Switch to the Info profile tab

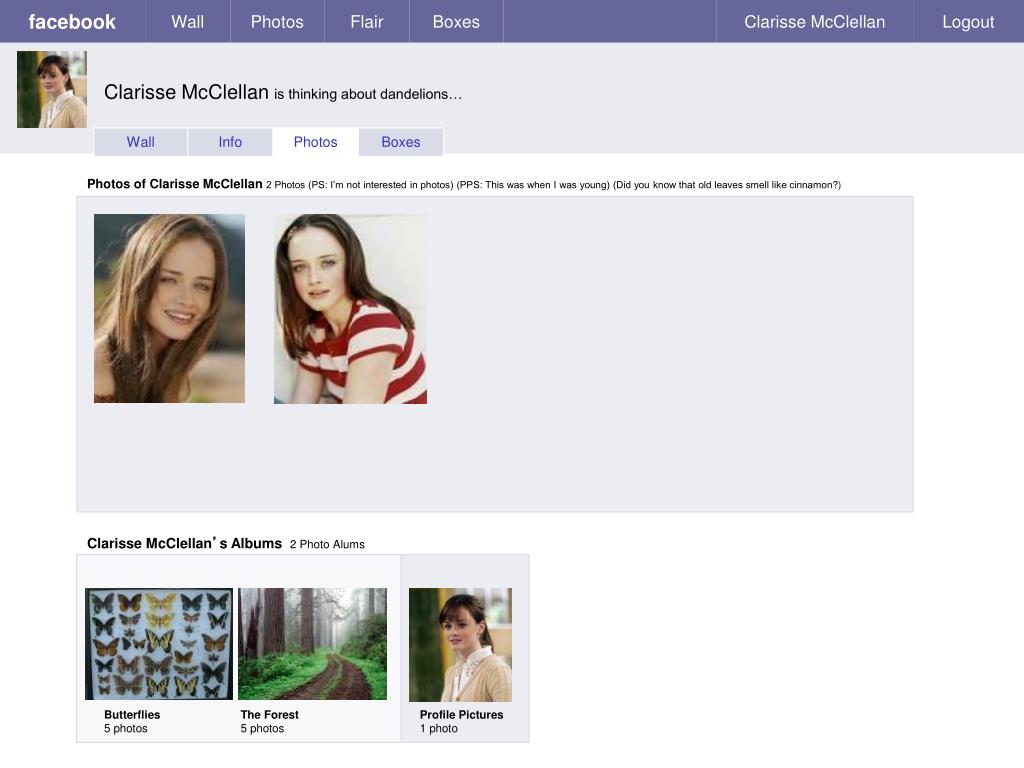click(230, 142)
